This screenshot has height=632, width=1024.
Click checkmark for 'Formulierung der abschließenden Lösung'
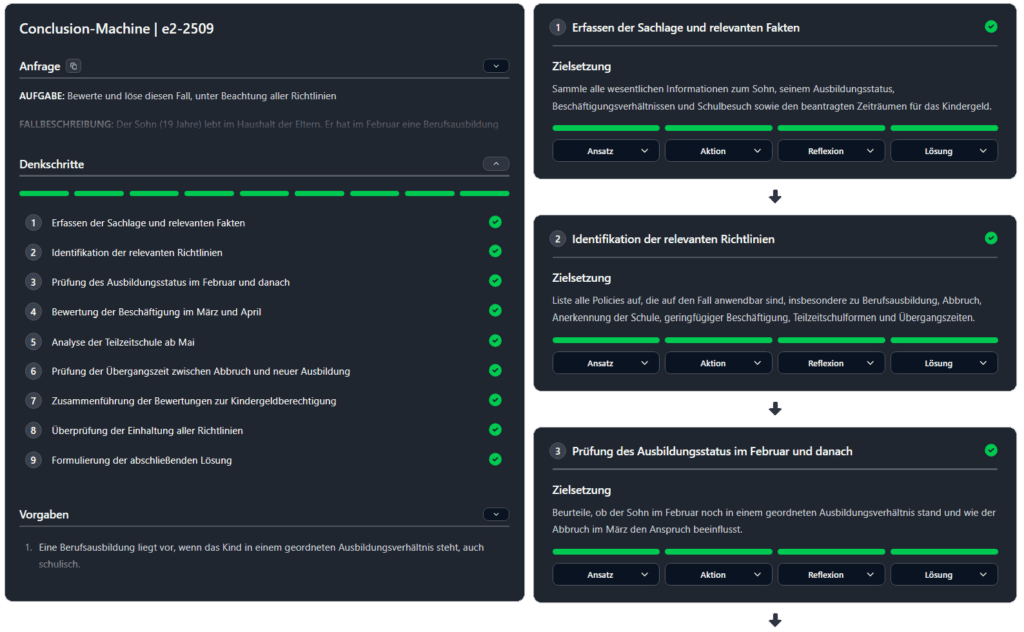[495, 460]
